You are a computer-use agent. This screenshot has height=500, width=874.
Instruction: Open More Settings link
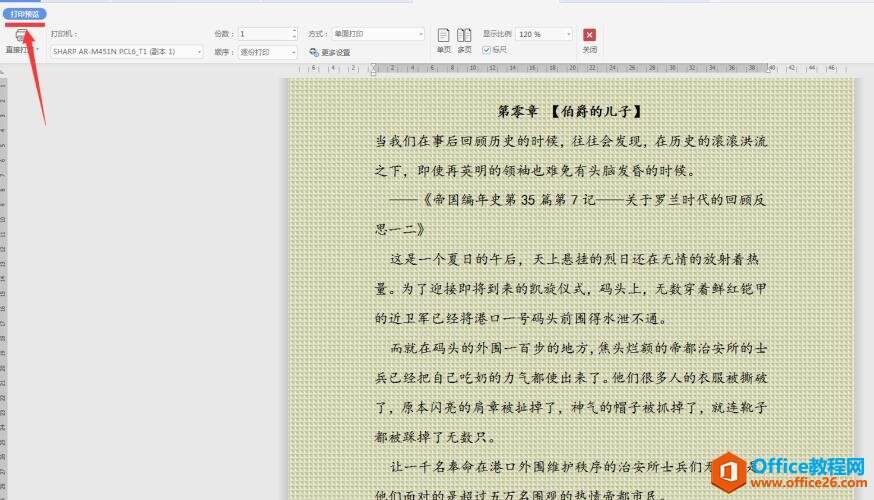pyautogui.click(x=336, y=52)
